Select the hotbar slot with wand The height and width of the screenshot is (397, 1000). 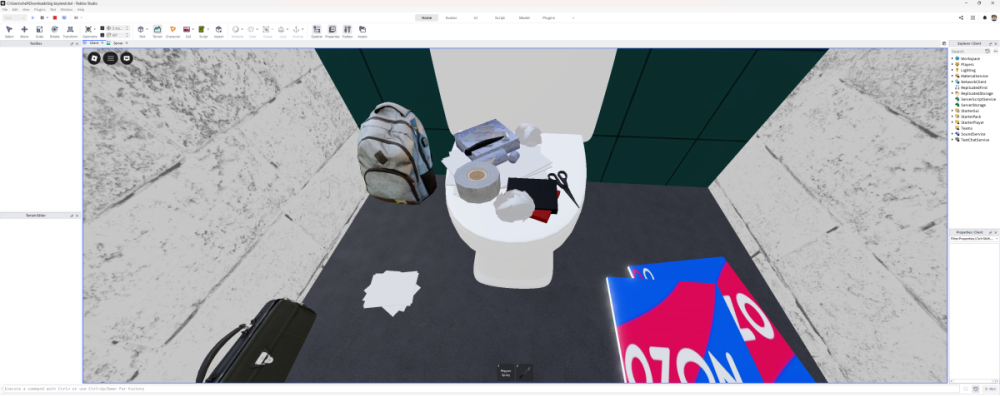point(524,373)
